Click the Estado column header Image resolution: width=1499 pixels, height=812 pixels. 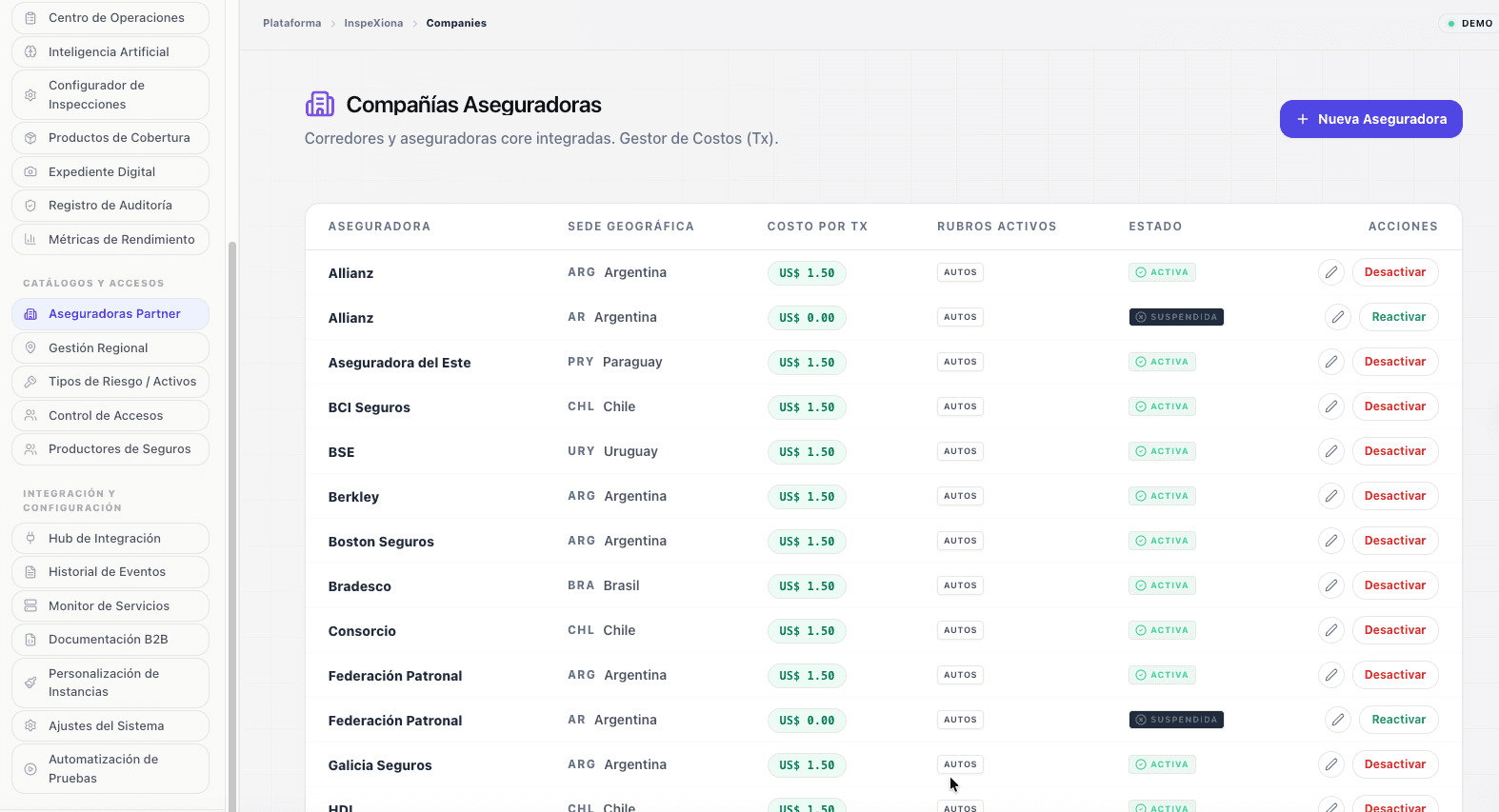tap(1155, 227)
